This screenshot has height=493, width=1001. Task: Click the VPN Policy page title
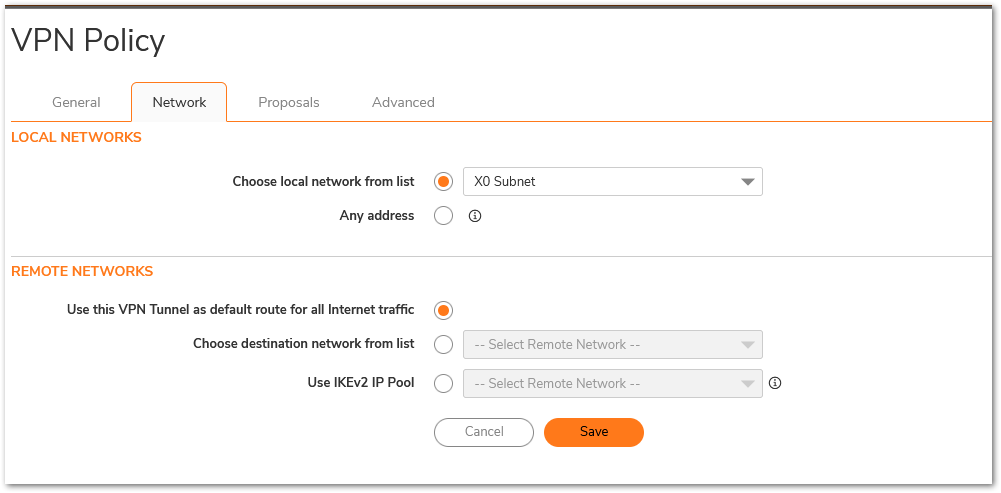88,41
